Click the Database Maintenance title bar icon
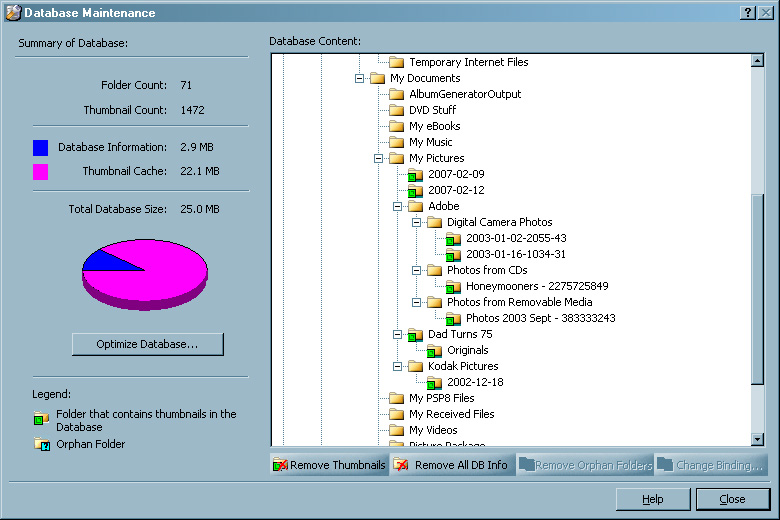Viewport: 780px width, 520px height. click(x=13, y=13)
